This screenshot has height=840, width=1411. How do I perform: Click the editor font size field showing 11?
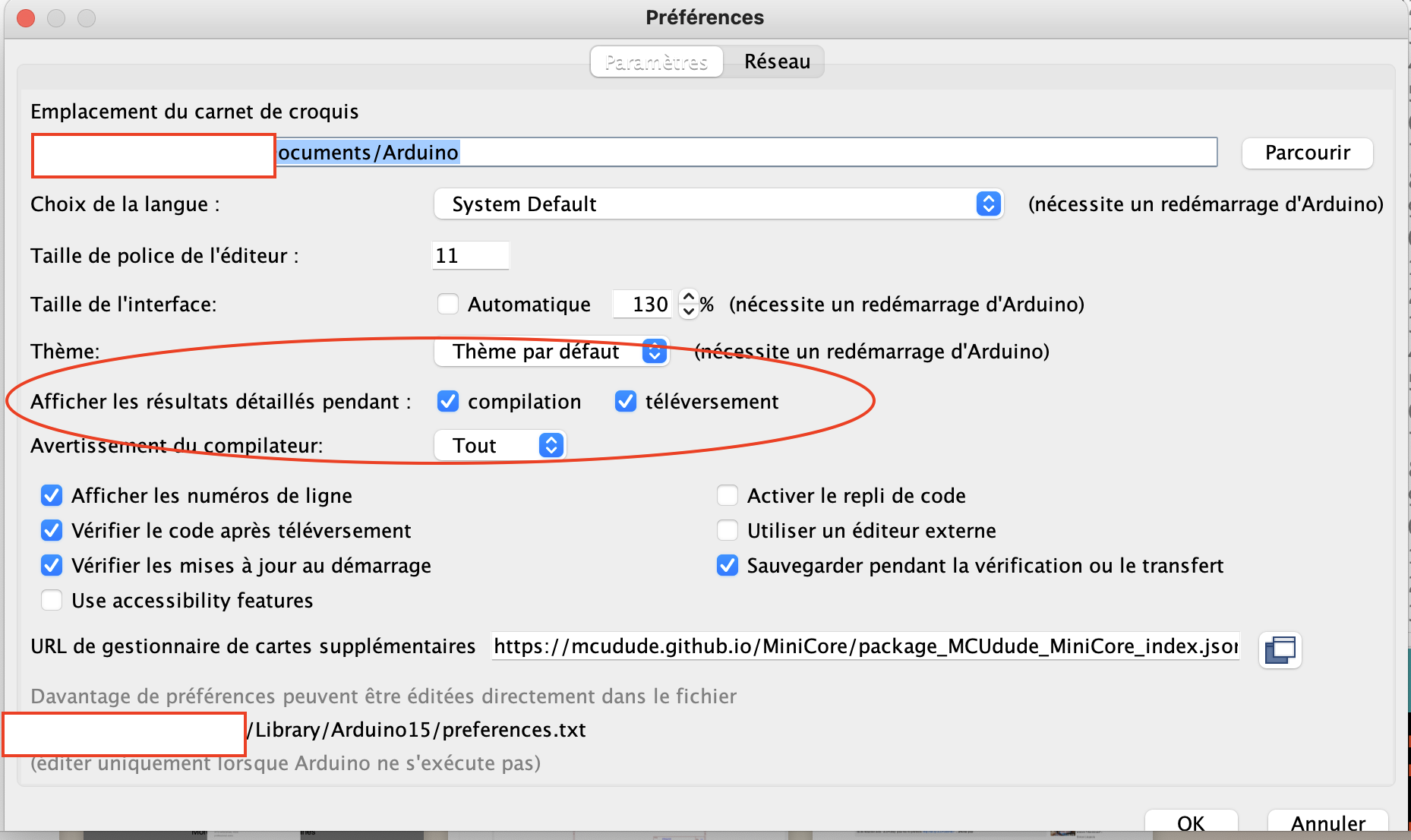click(x=470, y=255)
